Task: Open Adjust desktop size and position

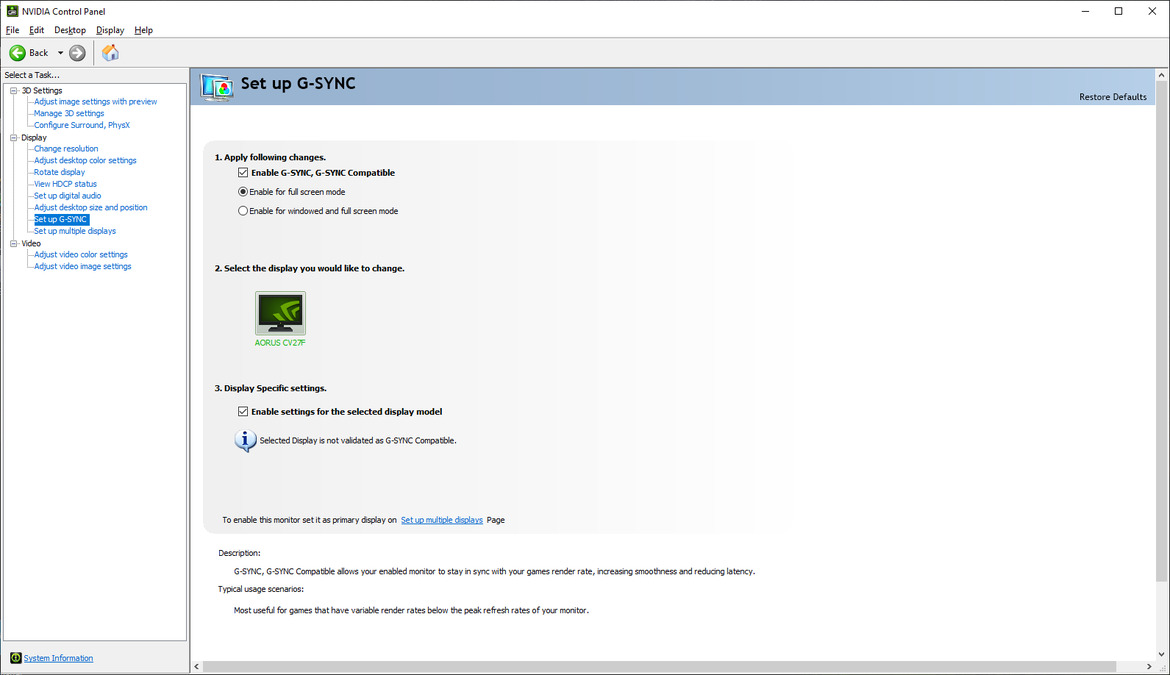Action: pos(90,207)
